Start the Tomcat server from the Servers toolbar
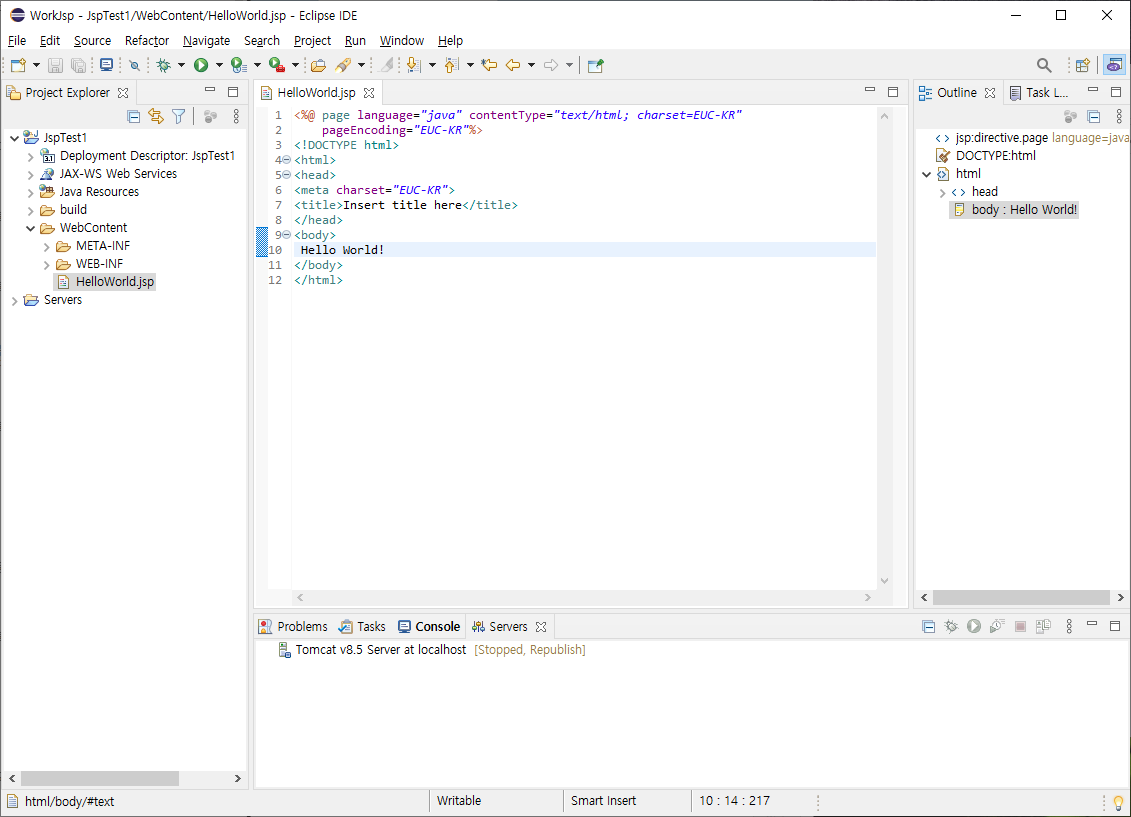 (974, 626)
